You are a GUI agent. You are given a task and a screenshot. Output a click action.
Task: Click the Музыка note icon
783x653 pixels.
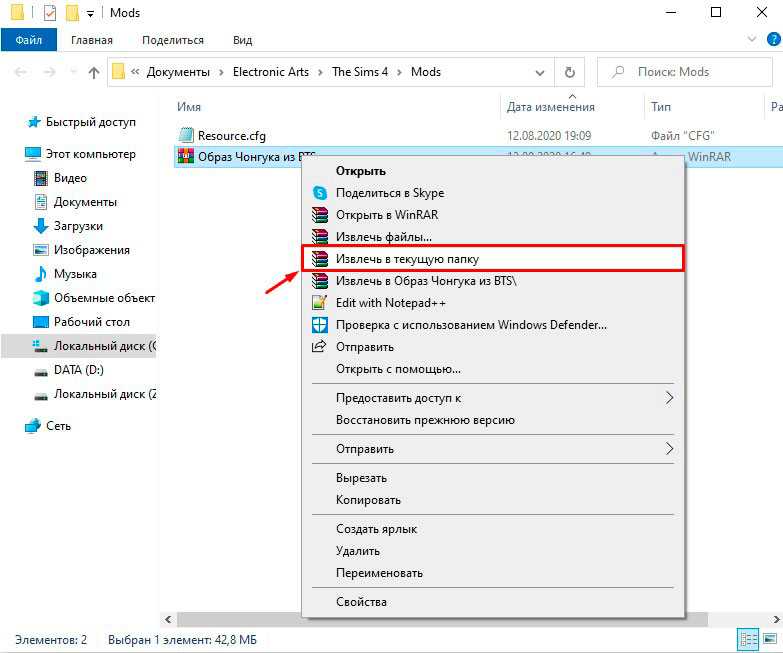[x=40, y=274]
